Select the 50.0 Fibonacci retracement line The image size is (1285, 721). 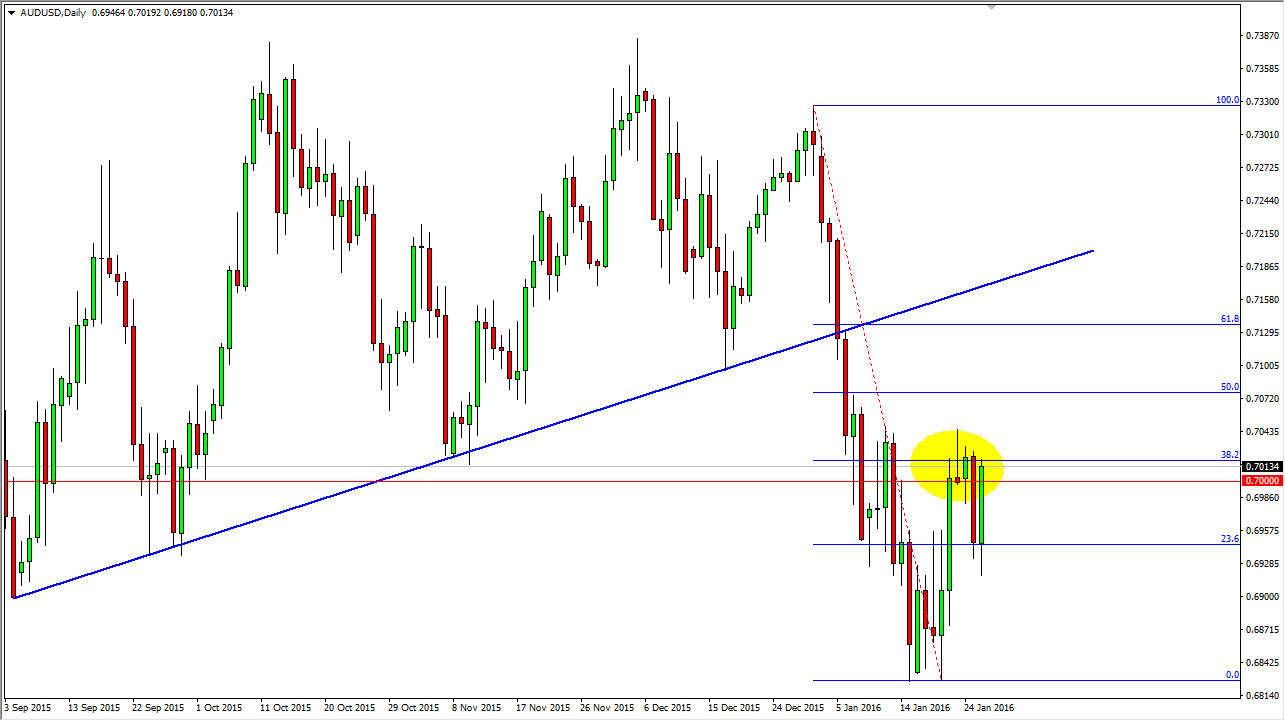coord(1020,391)
